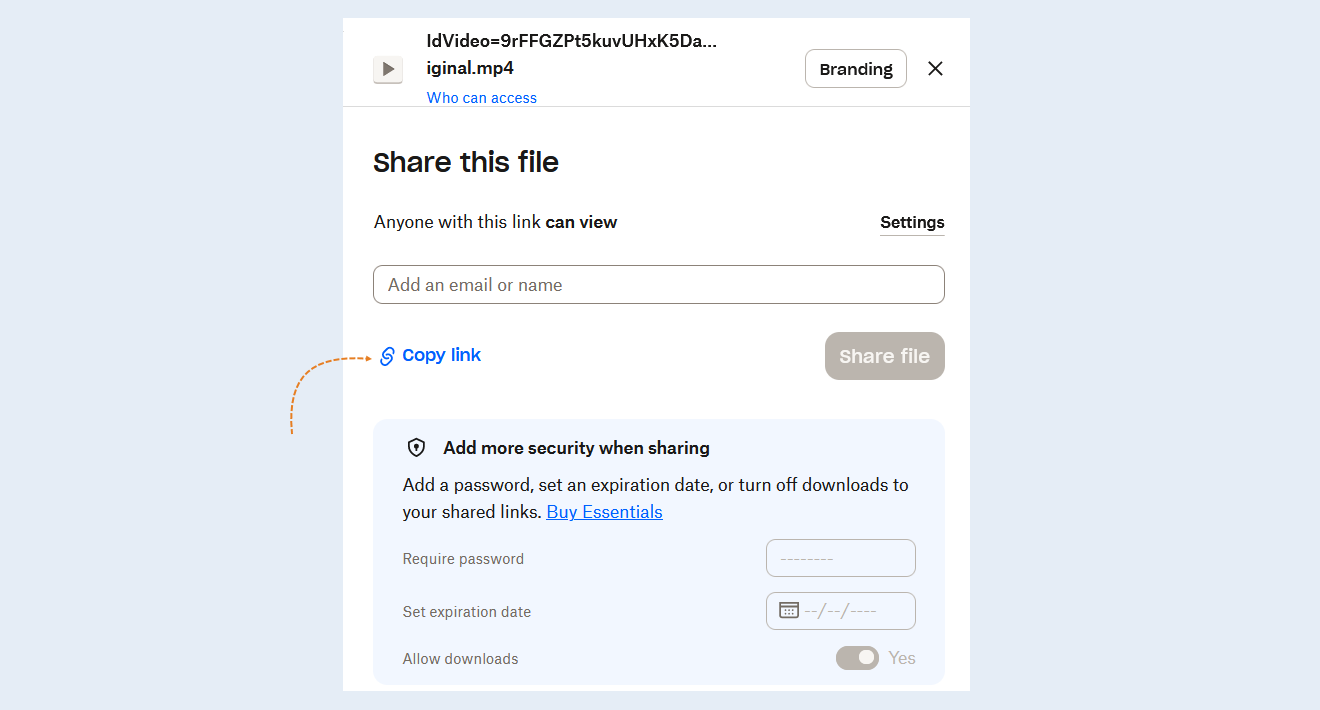
Task: Focus the Add an email or name field
Action: pos(659,285)
